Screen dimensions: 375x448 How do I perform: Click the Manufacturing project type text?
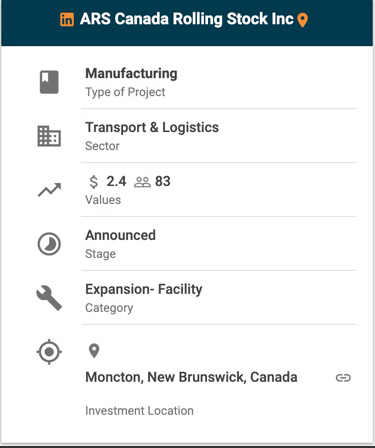131,74
